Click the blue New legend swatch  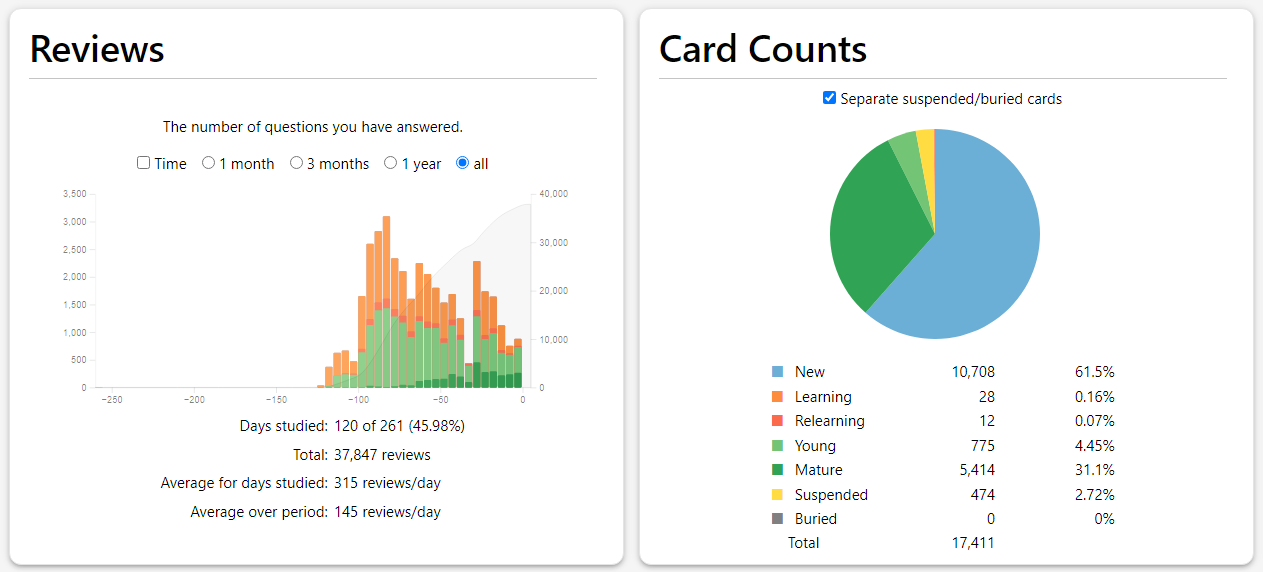(777, 372)
